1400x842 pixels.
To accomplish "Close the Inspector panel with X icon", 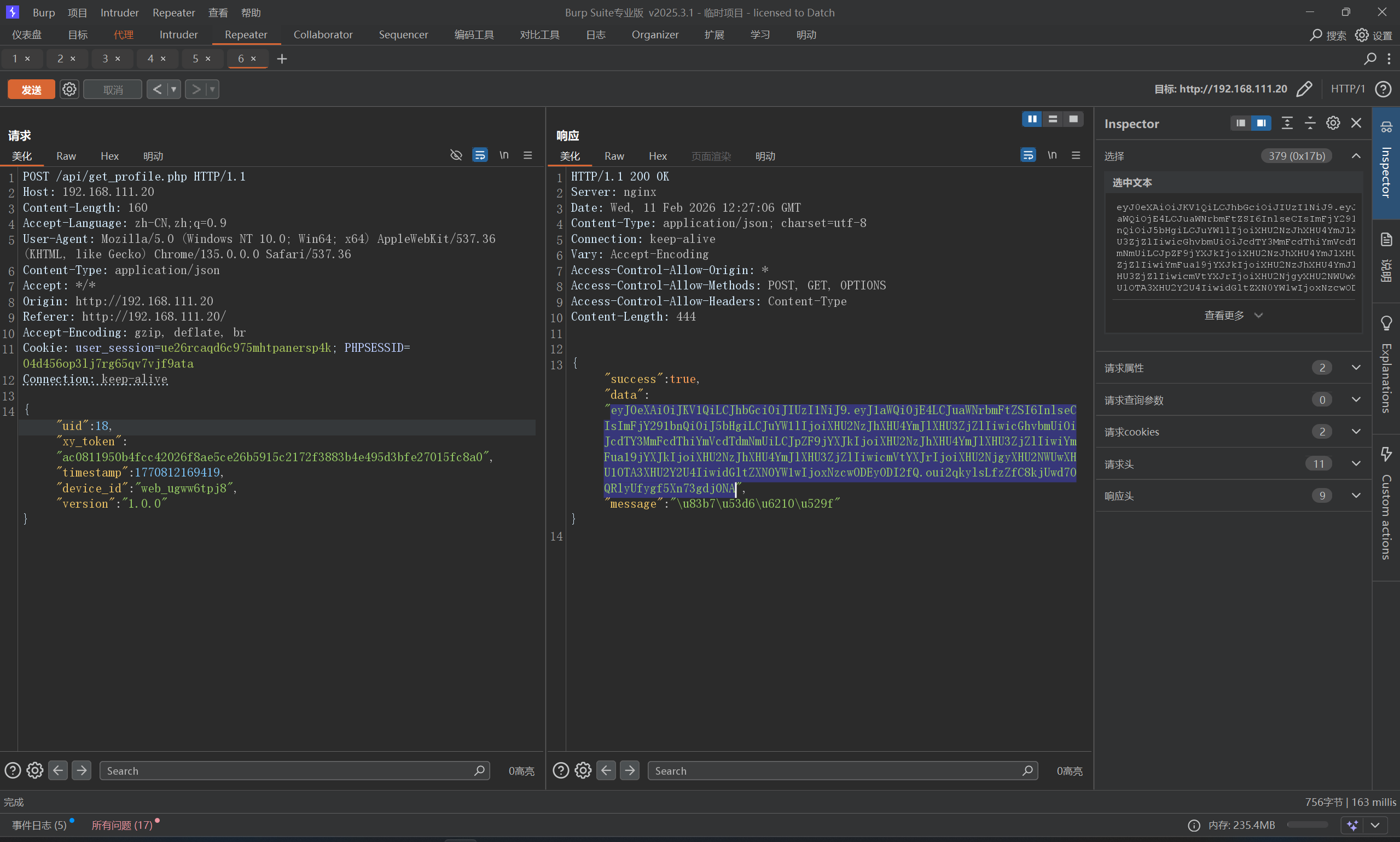I will [1356, 123].
